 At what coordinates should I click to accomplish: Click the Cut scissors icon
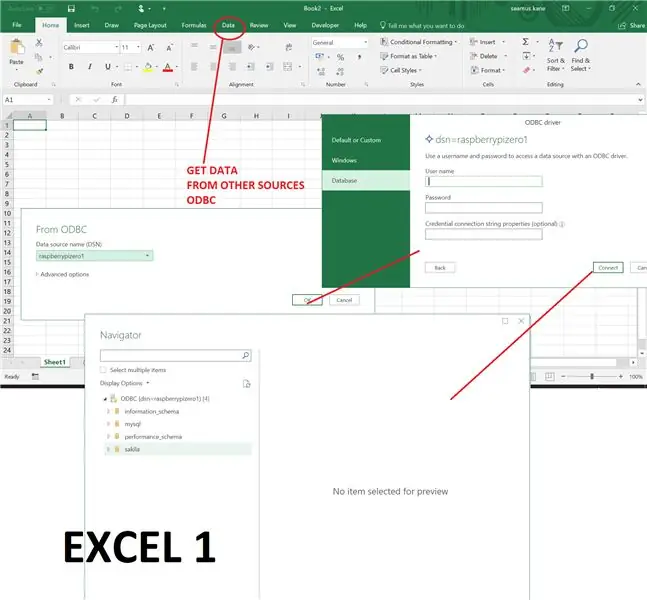click(39, 43)
